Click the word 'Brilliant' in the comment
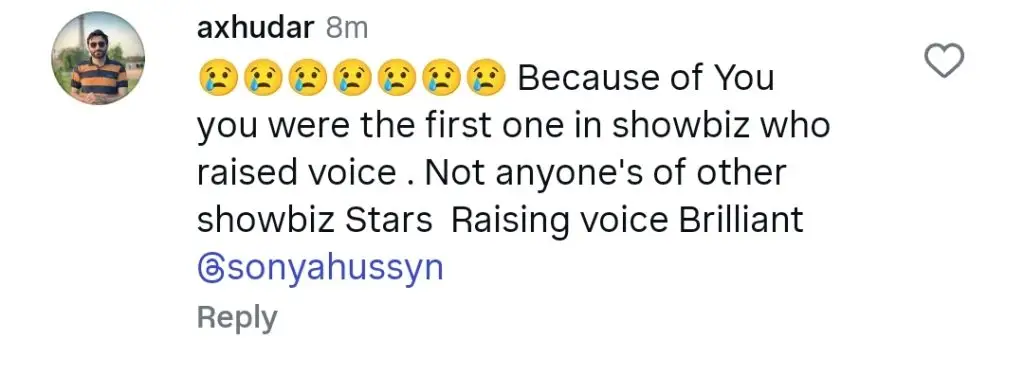1024x375 pixels. [x=741, y=220]
